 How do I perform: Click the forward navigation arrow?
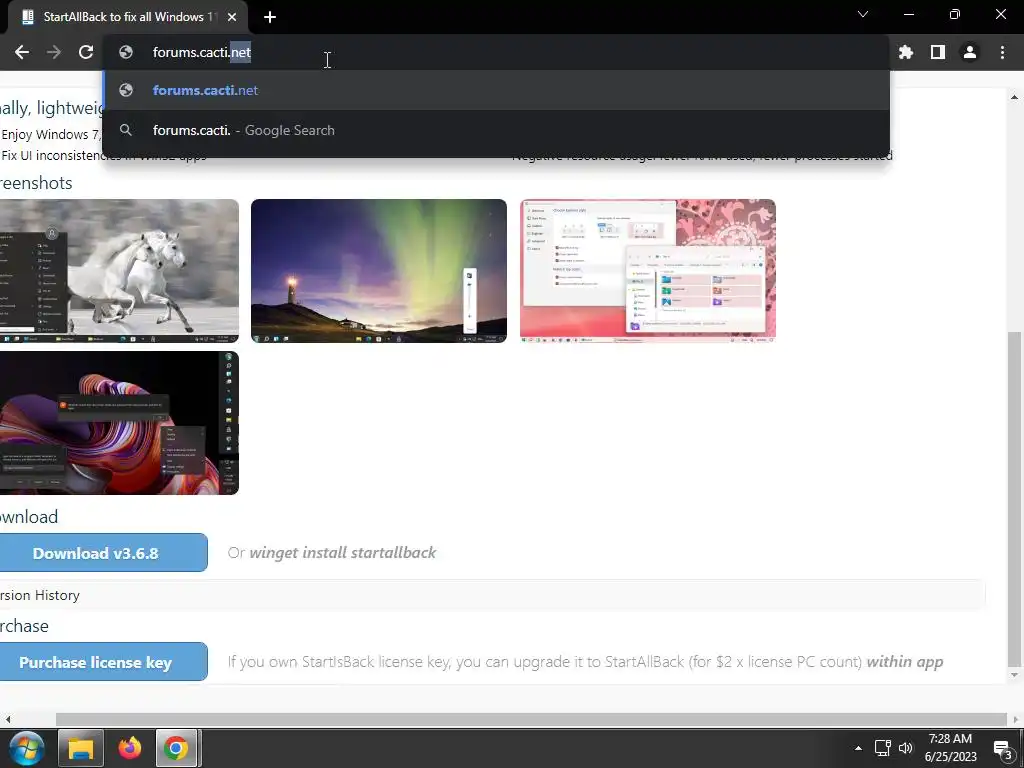point(54,52)
